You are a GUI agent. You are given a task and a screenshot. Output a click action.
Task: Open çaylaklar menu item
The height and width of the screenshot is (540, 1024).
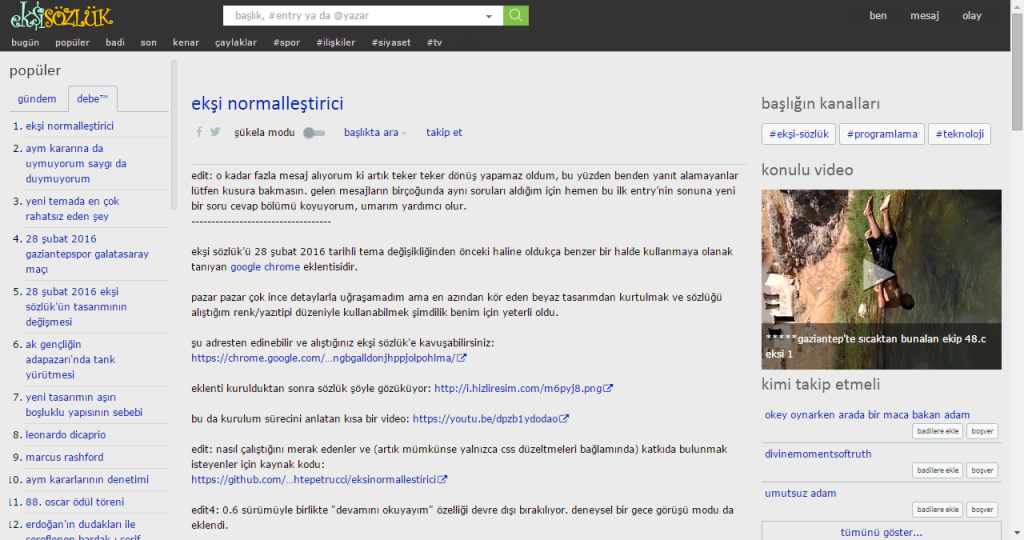click(x=236, y=42)
